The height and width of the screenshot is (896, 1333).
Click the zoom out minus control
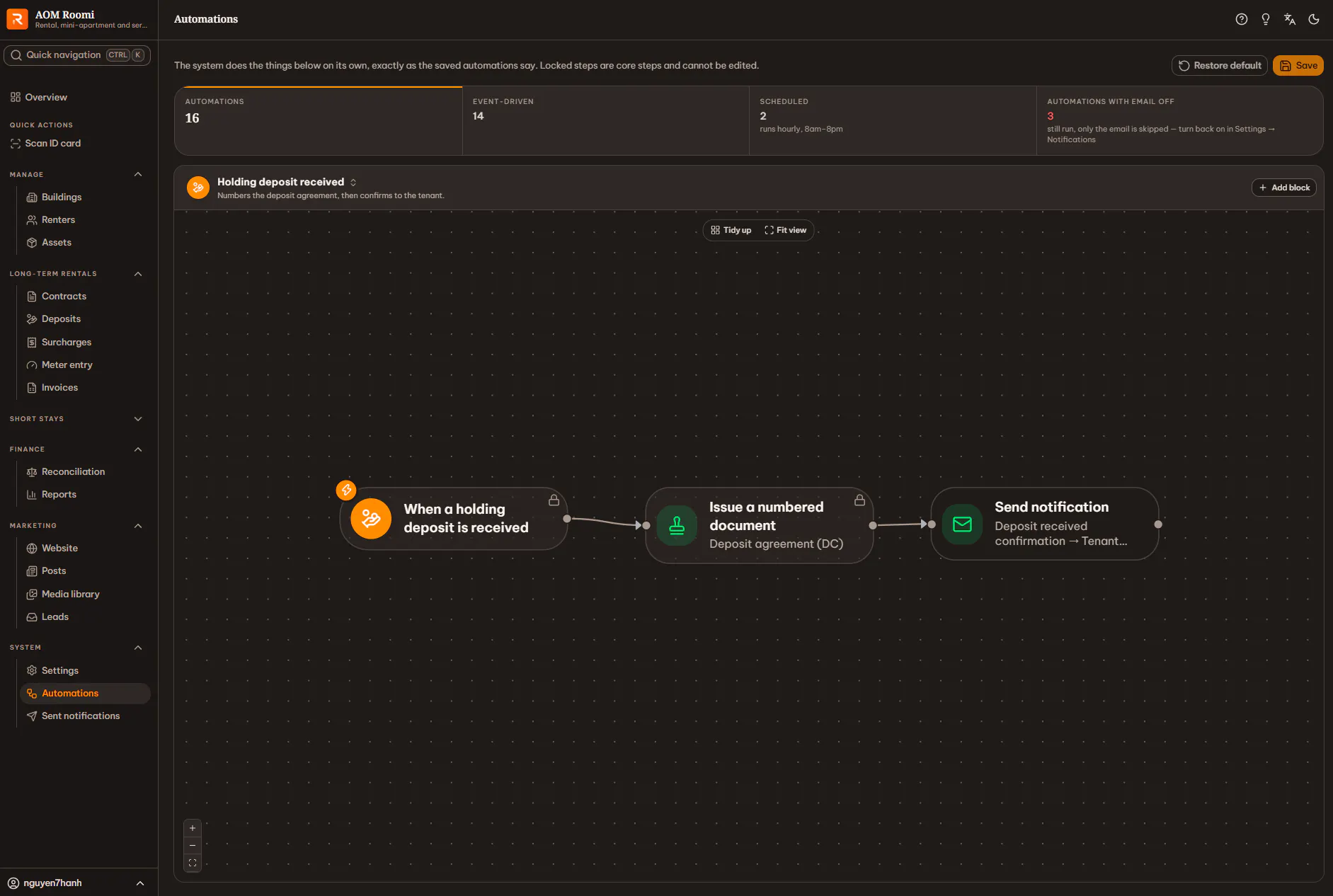click(193, 845)
